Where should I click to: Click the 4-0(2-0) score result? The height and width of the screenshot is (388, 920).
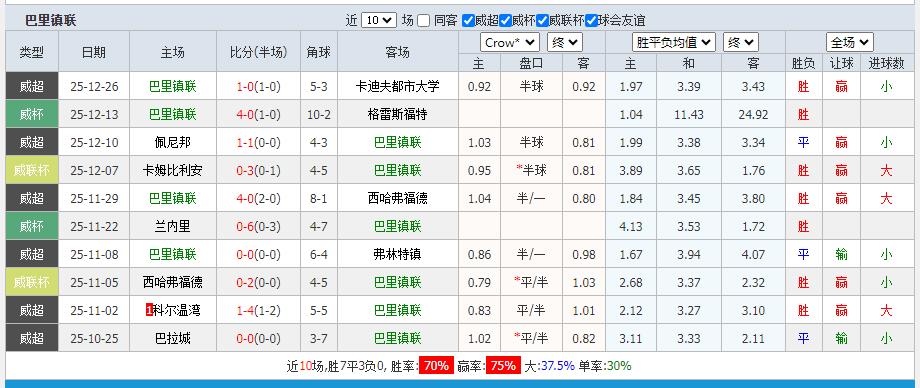click(x=258, y=198)
